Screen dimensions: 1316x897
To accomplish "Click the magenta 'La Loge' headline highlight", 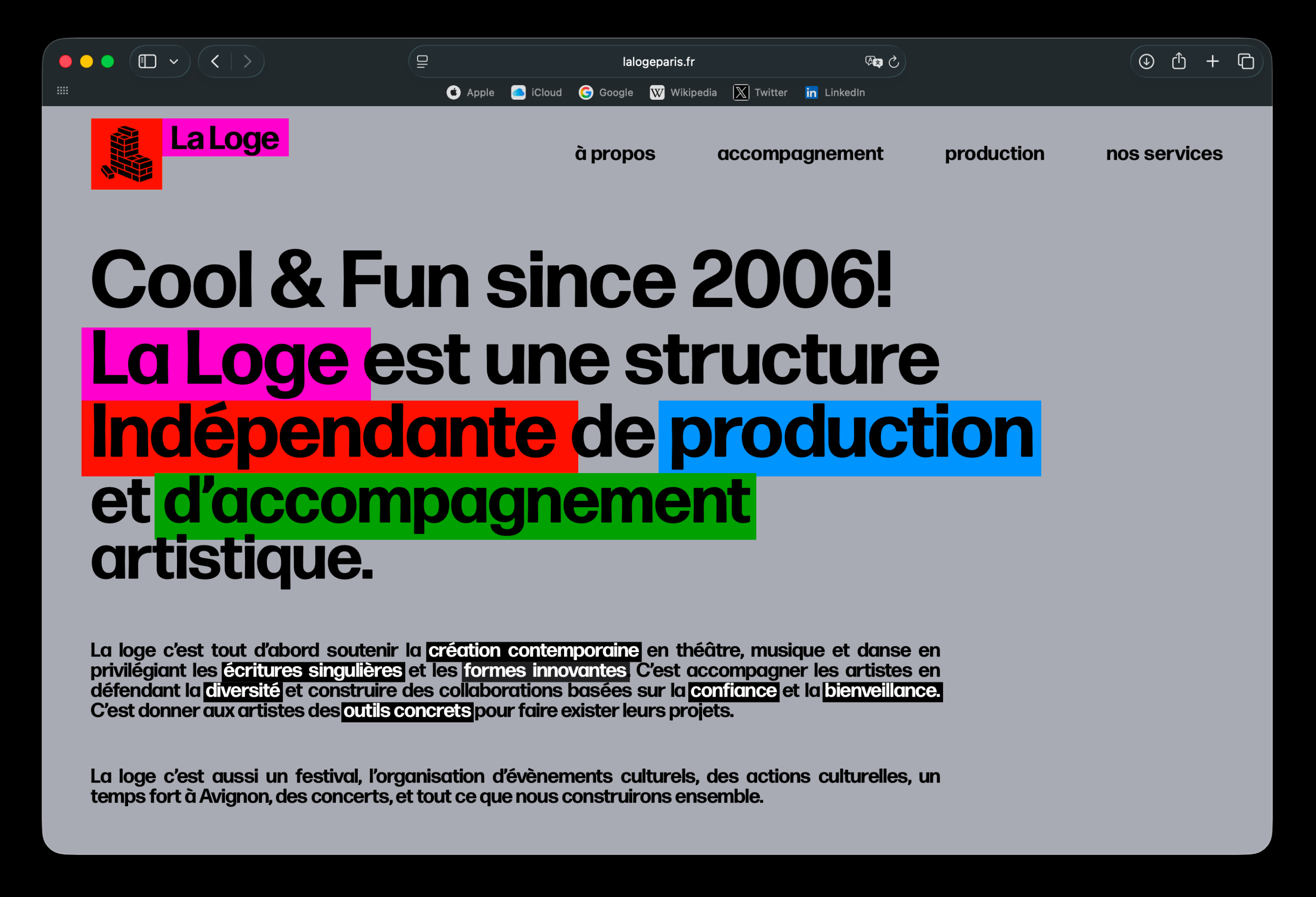I will pyautogui.click(x=226, y=364).
